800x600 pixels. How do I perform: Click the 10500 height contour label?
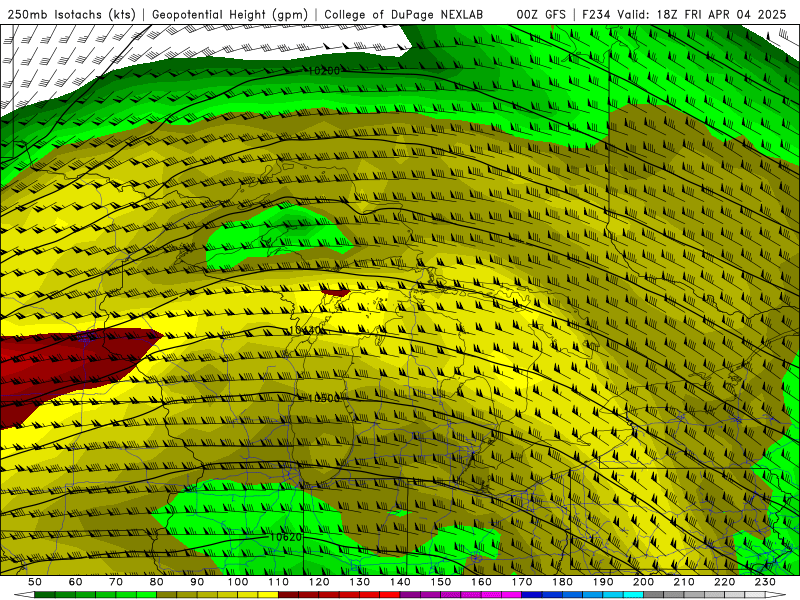[x=323, y=398]
